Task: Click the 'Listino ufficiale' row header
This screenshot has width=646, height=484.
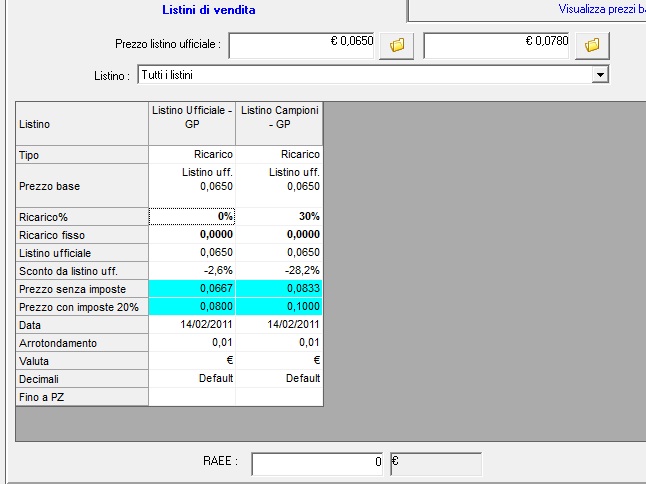Action: pos(82,253)
